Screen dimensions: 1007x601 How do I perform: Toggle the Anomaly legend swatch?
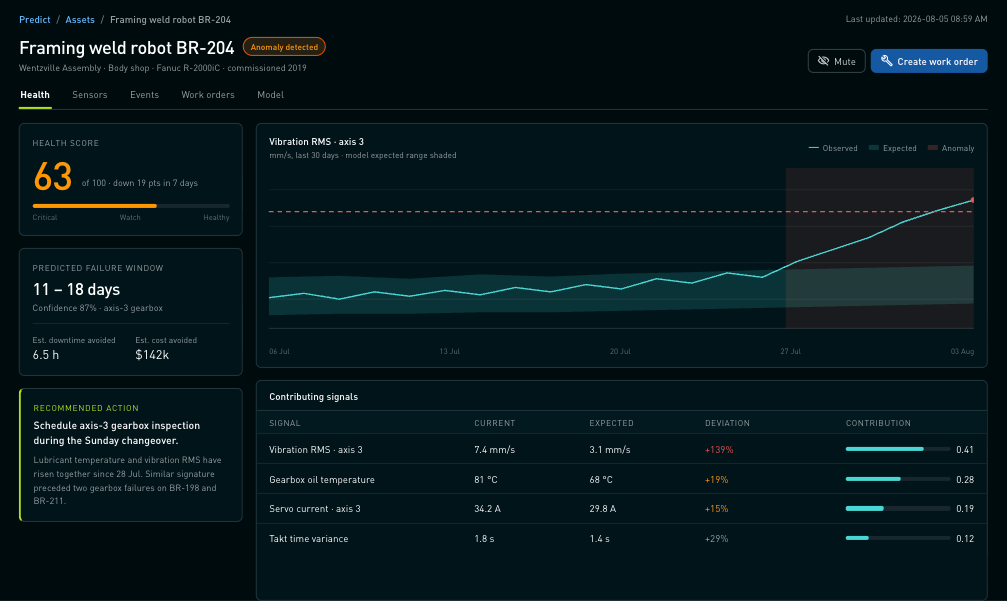click(x=932, y=148)
